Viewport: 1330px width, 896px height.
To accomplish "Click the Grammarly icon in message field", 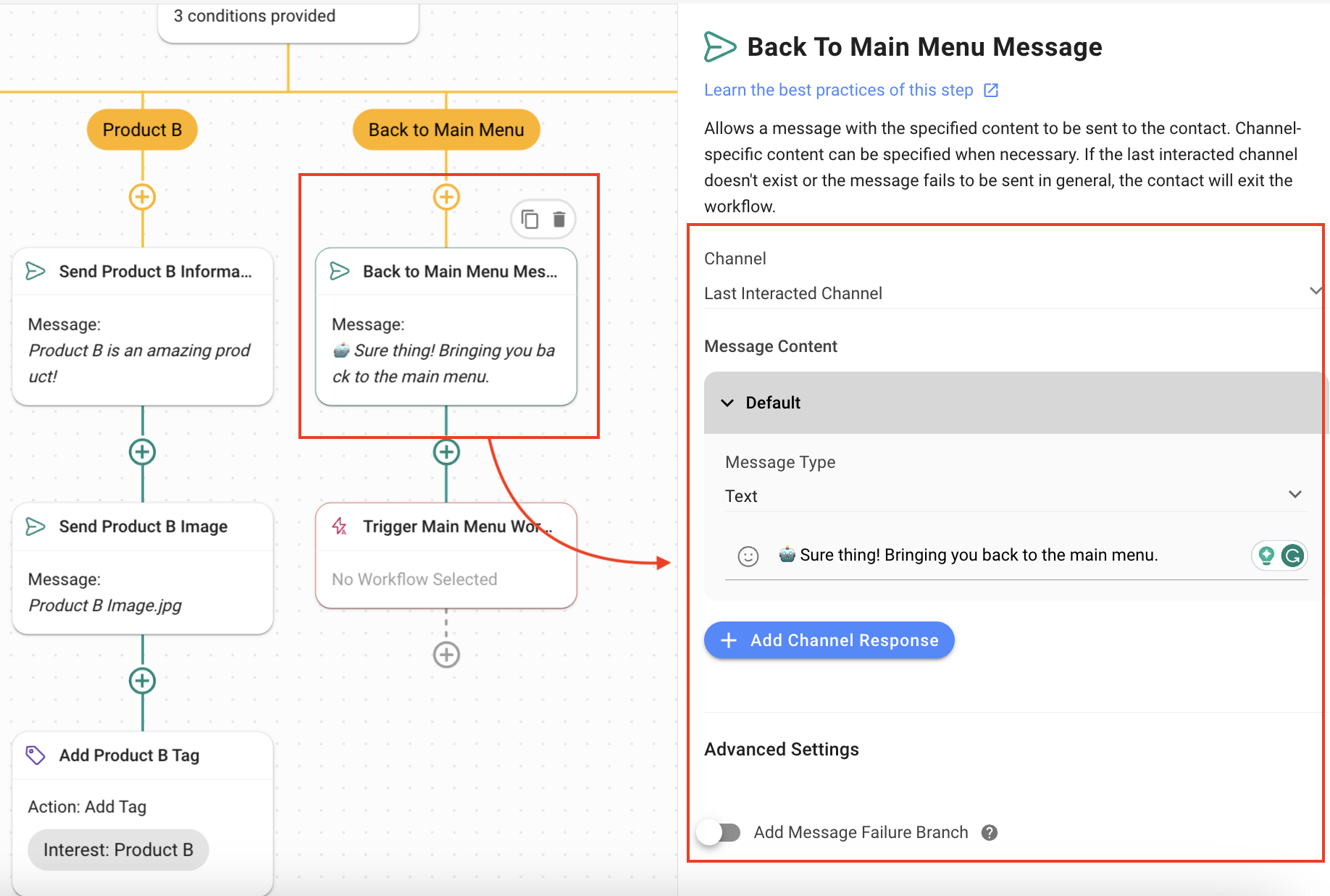I will click(1292, 556).
